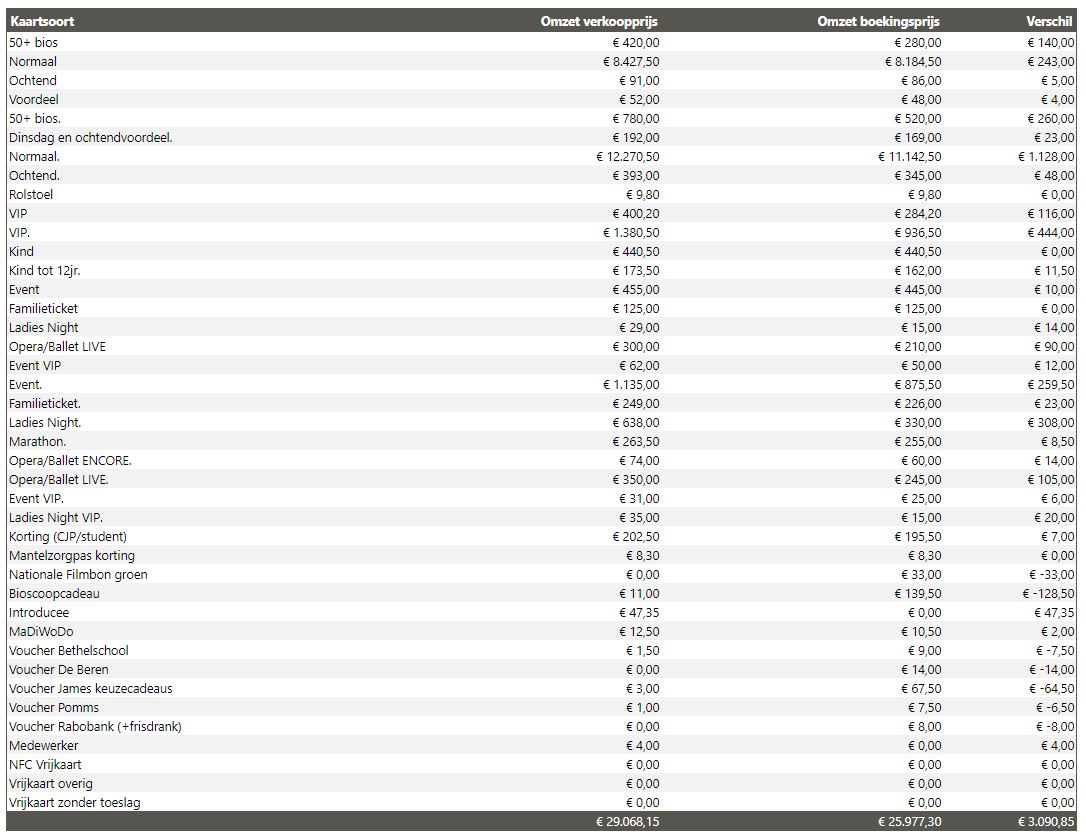
Task: Select the 'Kind tot 12jr.' row label
Action: 44,271
